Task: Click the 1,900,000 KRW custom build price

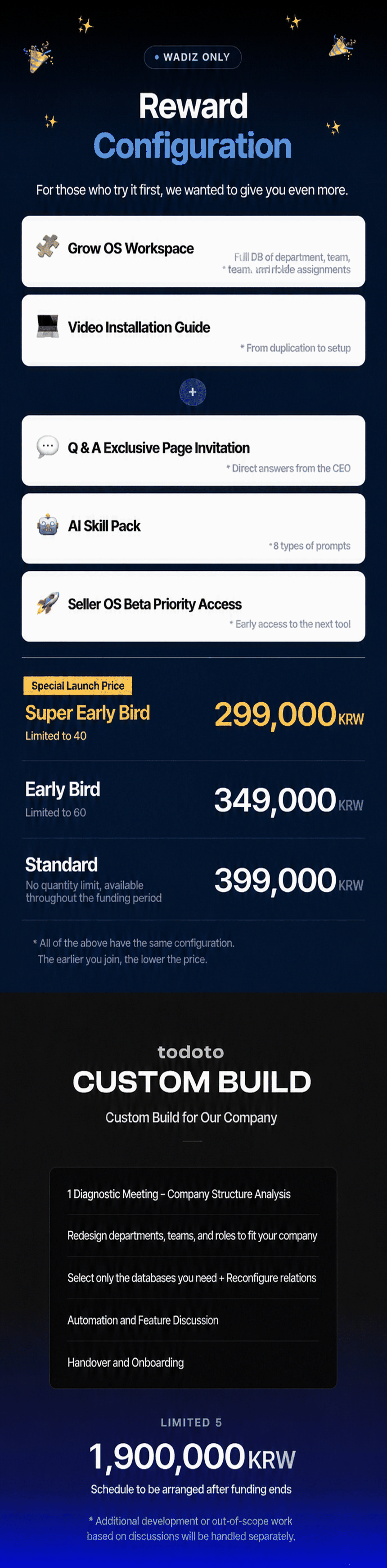Action: click(x=192, y=1457)
